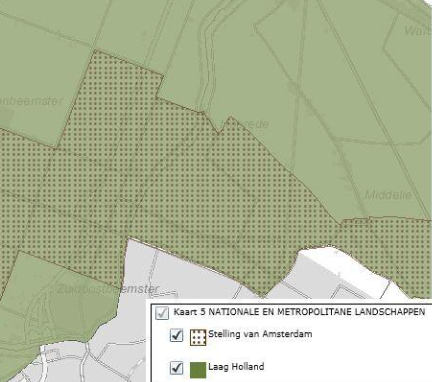Click the partially visible Middenbeemster label at left

[31, 101]
